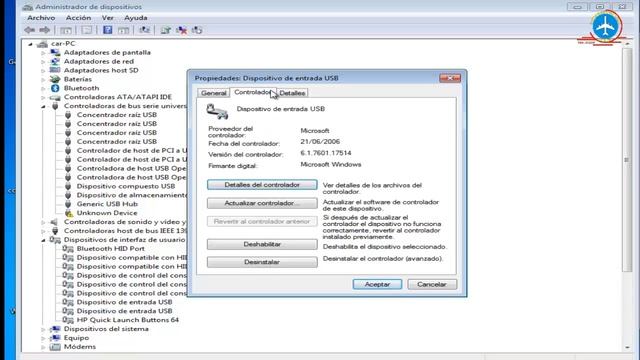Expand Dispositivos del sistema node
The height and width of the screenshot is (360, 640).
pyautogui.click(x=43, y=329)
